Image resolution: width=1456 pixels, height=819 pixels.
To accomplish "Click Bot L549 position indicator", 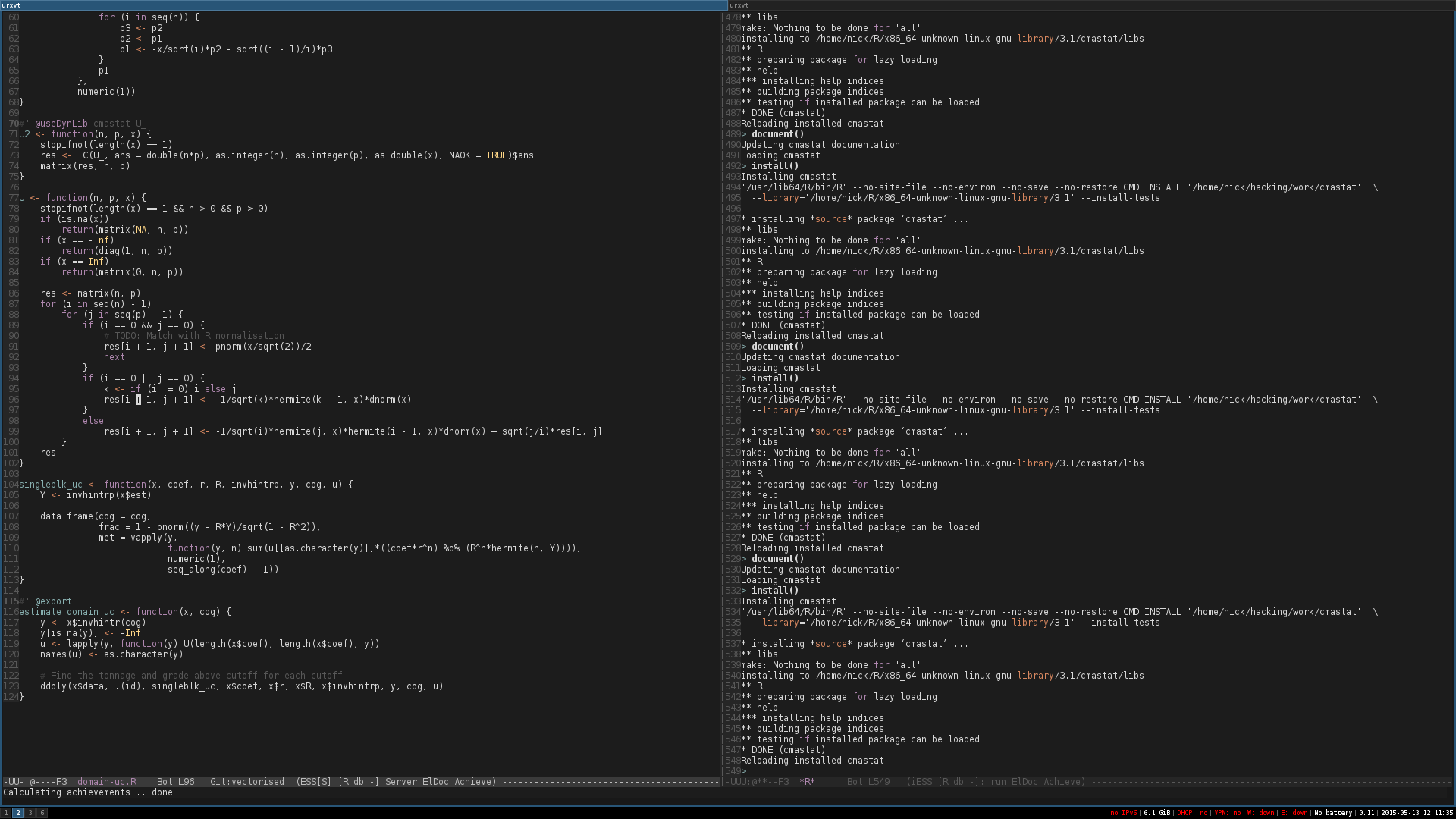I will click(x=868, y=782).
